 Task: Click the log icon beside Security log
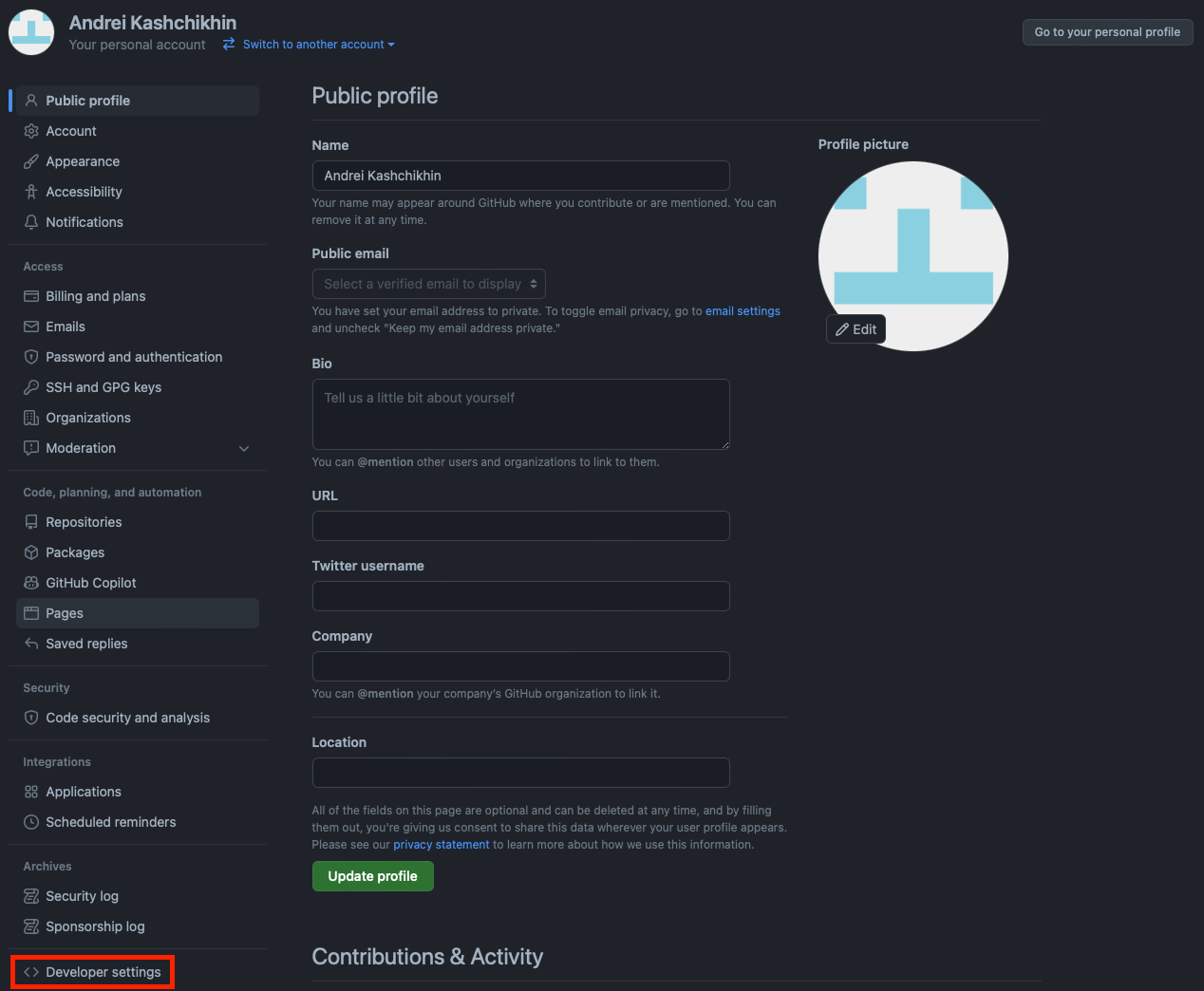(x=31, y=896)
